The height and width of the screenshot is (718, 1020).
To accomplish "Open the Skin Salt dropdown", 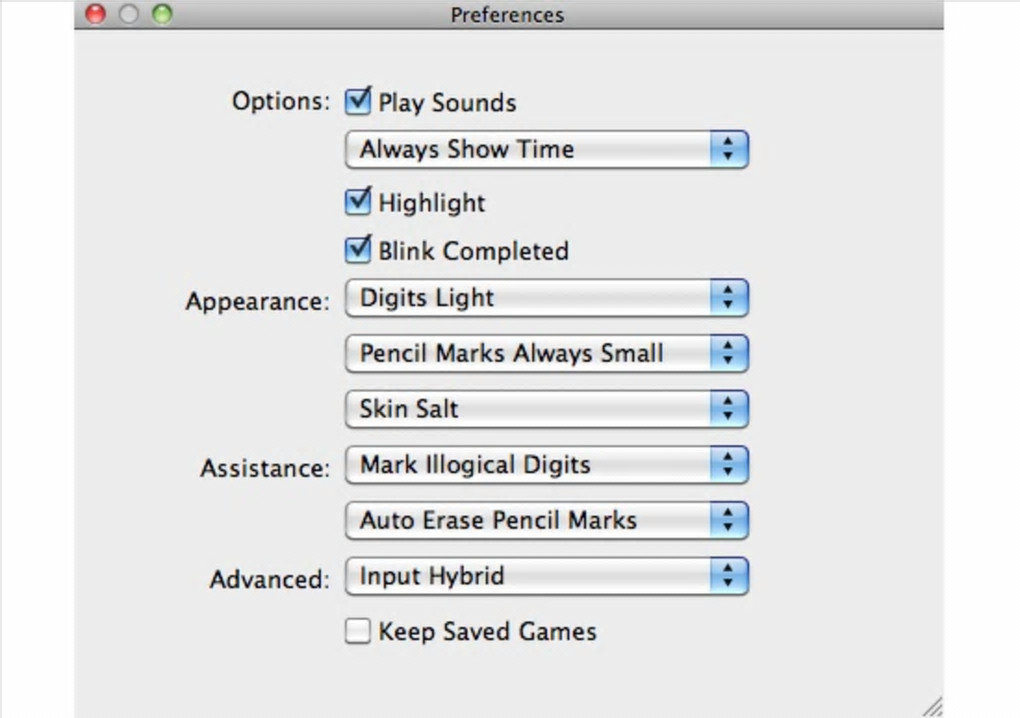I will (546, 409).
